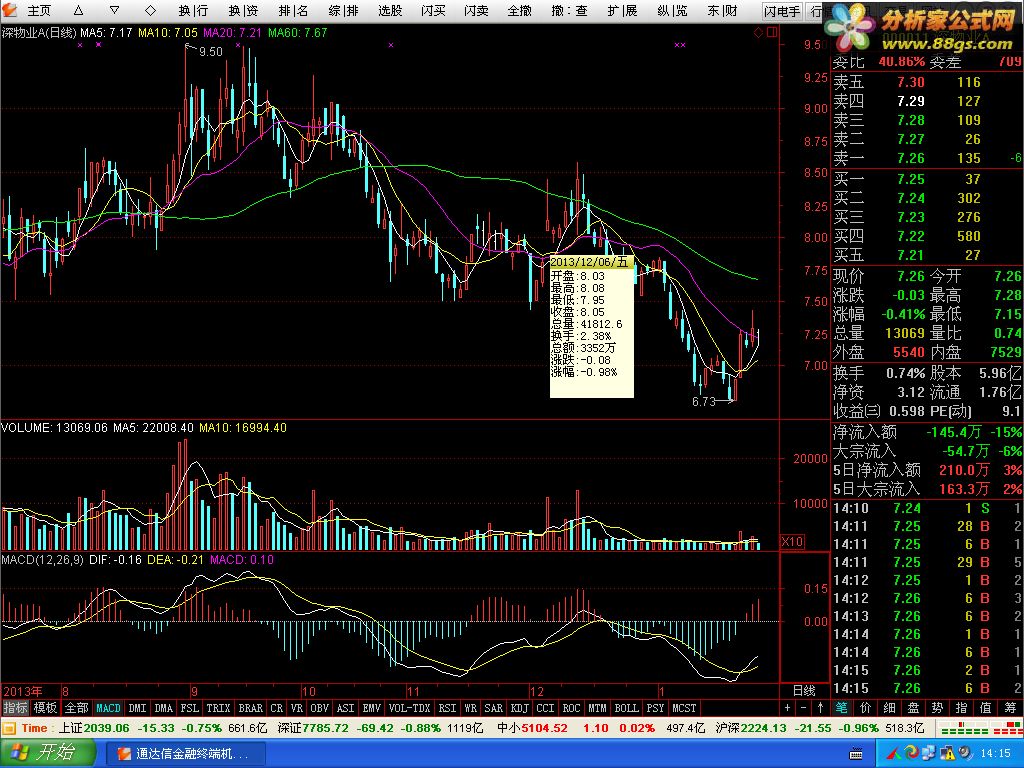This screenshot has height=768, width=1024.
Task: Open the 选股 menu item
Action: coord(390,10)
